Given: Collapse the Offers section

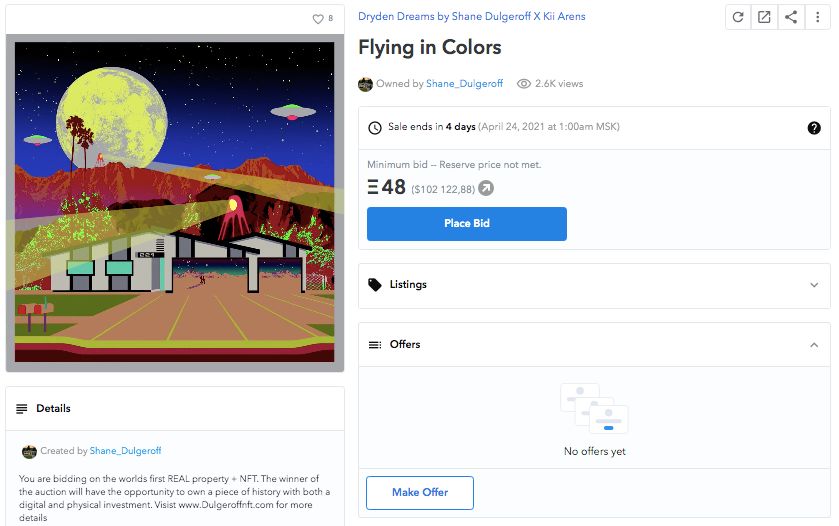Looking at the screenshot, I should pyautogui.click(x=814, y=345).
